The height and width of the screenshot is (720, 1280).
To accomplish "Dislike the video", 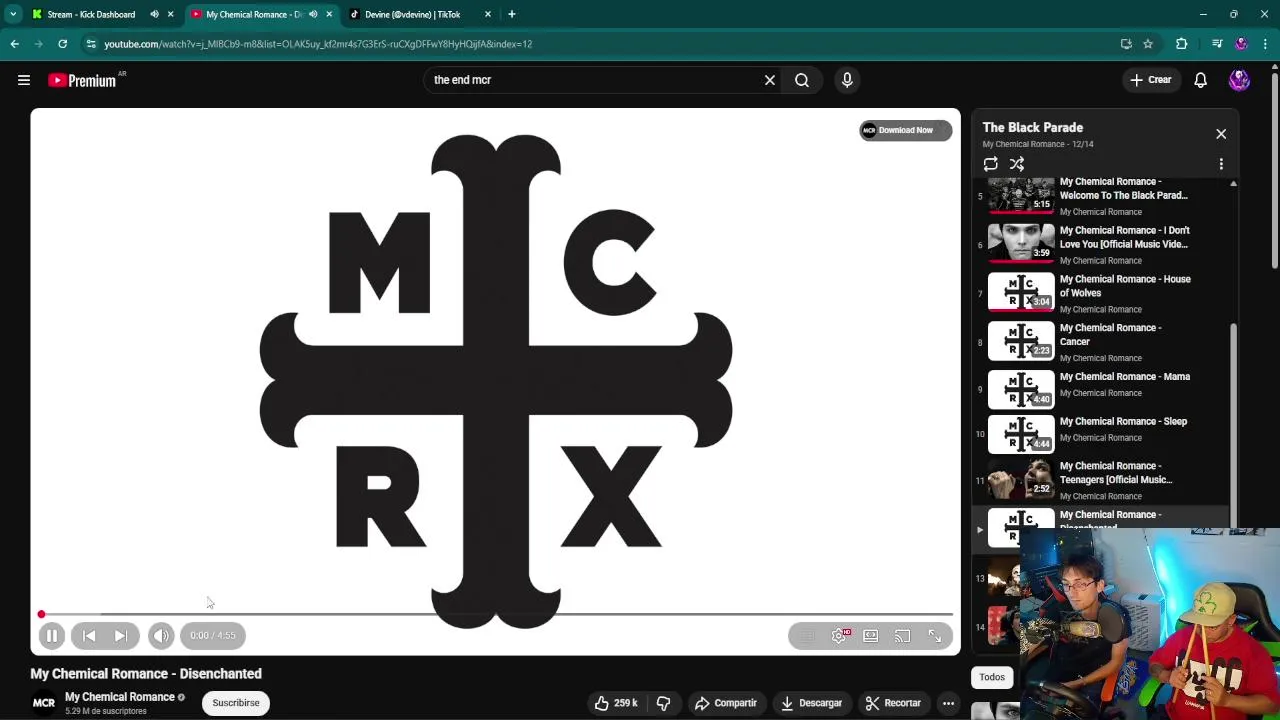I will tap(663, 703).
